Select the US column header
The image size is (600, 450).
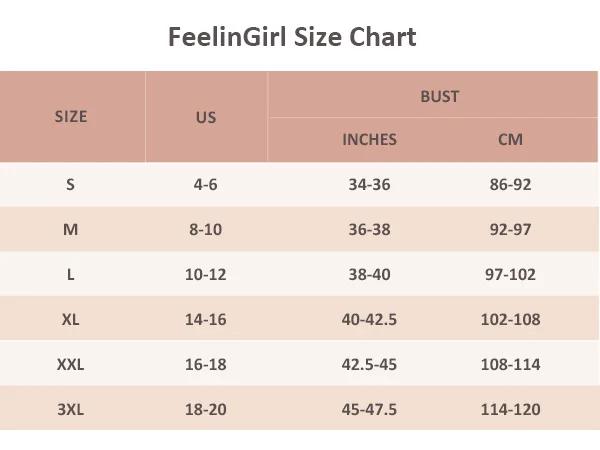coord(205,117)
